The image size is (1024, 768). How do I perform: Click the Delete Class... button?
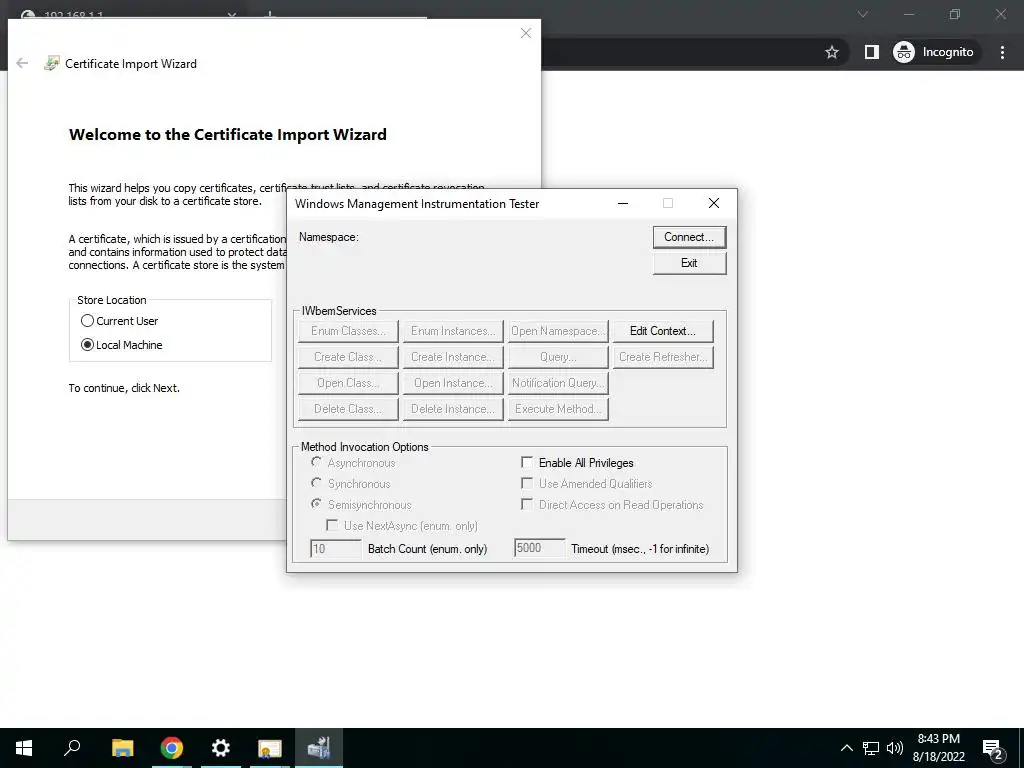[x=348, y=409]
